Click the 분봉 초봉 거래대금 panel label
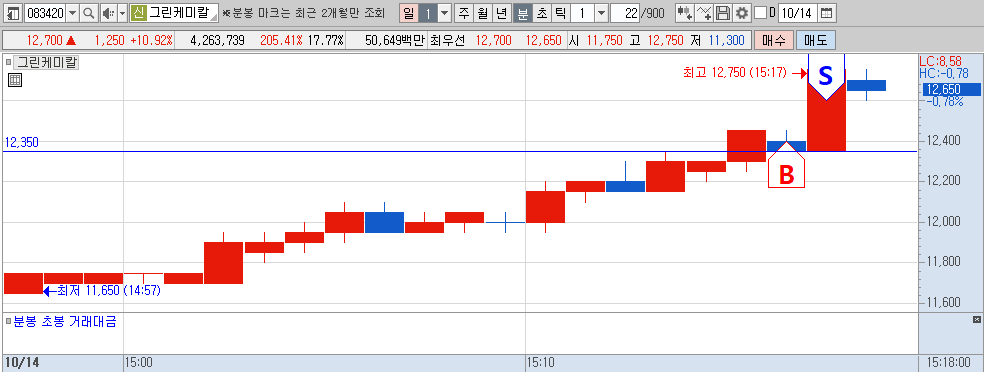The image size is (984, 372). click(65, 322)
